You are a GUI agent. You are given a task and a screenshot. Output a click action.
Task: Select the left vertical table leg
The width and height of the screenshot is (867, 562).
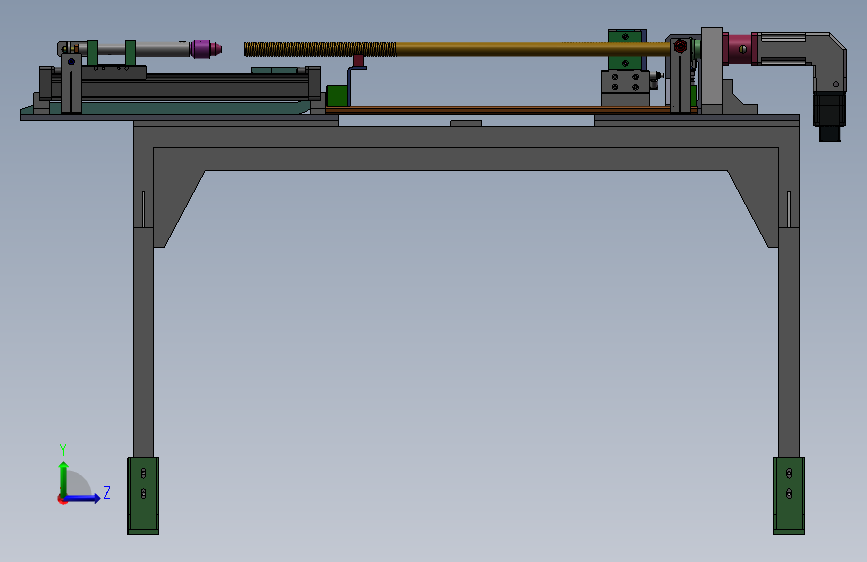pos(143,343)
